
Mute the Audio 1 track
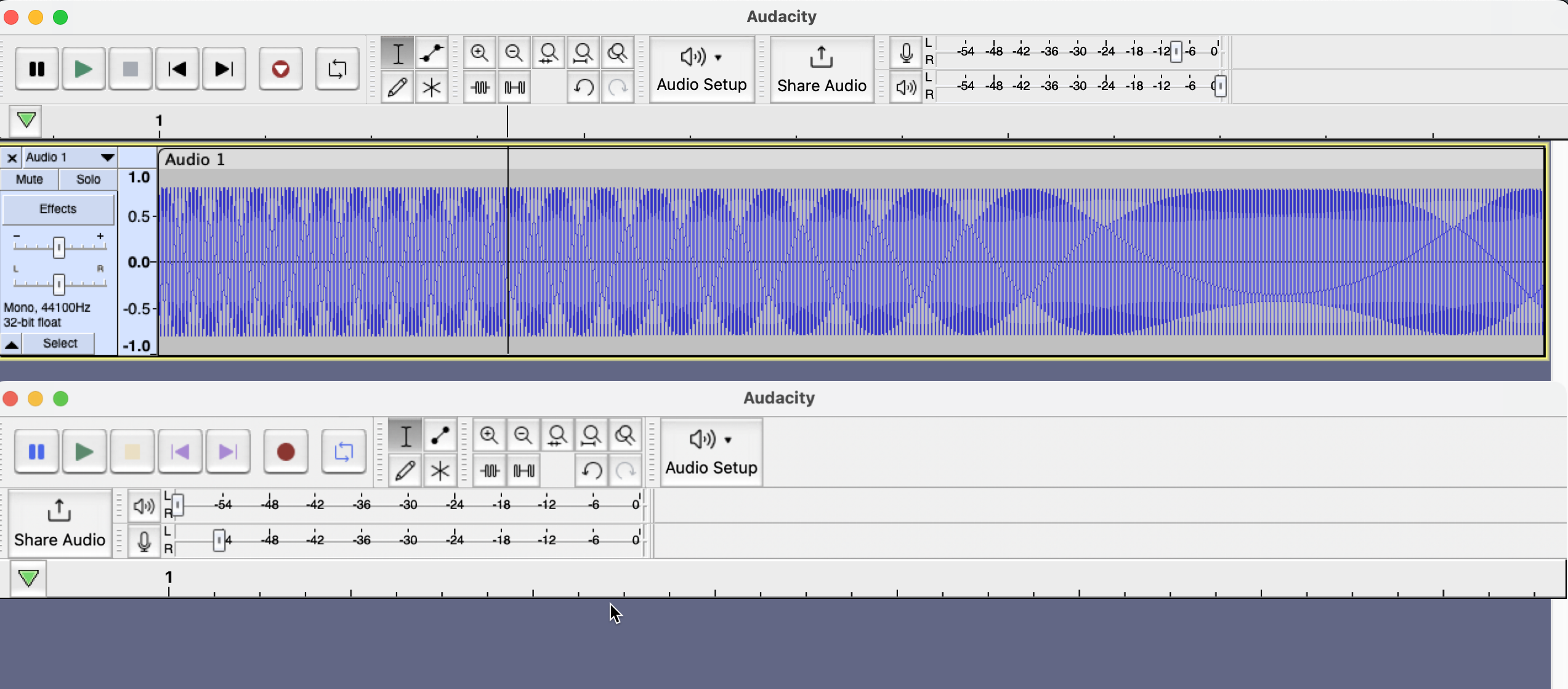(29, 179)
